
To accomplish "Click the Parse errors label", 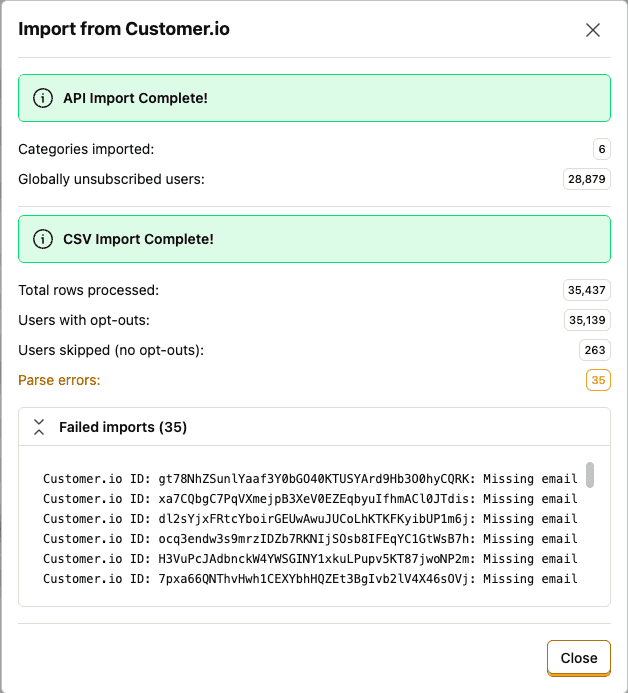I will click(x=59, y=380).
